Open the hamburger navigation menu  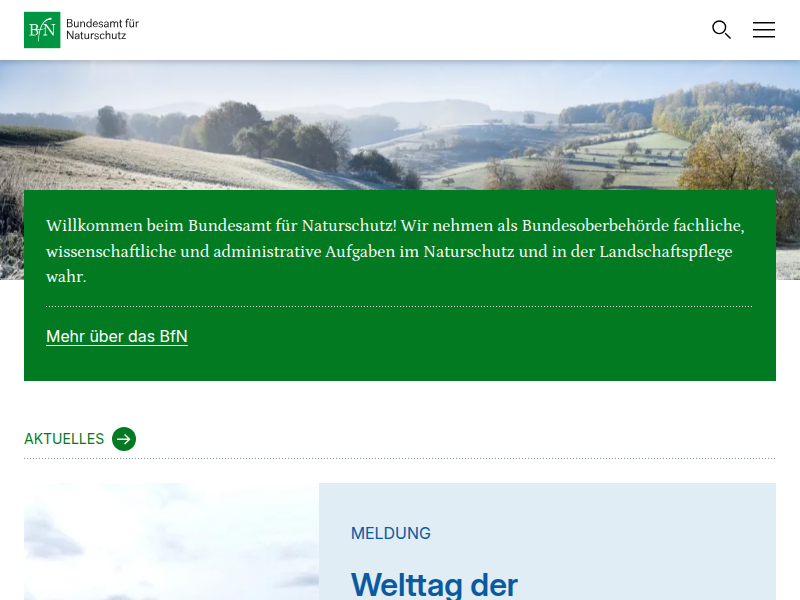764,30
